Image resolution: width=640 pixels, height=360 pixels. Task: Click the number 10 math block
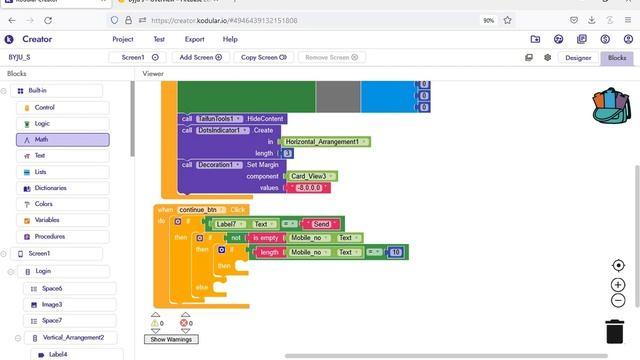(x=396, y=252)
